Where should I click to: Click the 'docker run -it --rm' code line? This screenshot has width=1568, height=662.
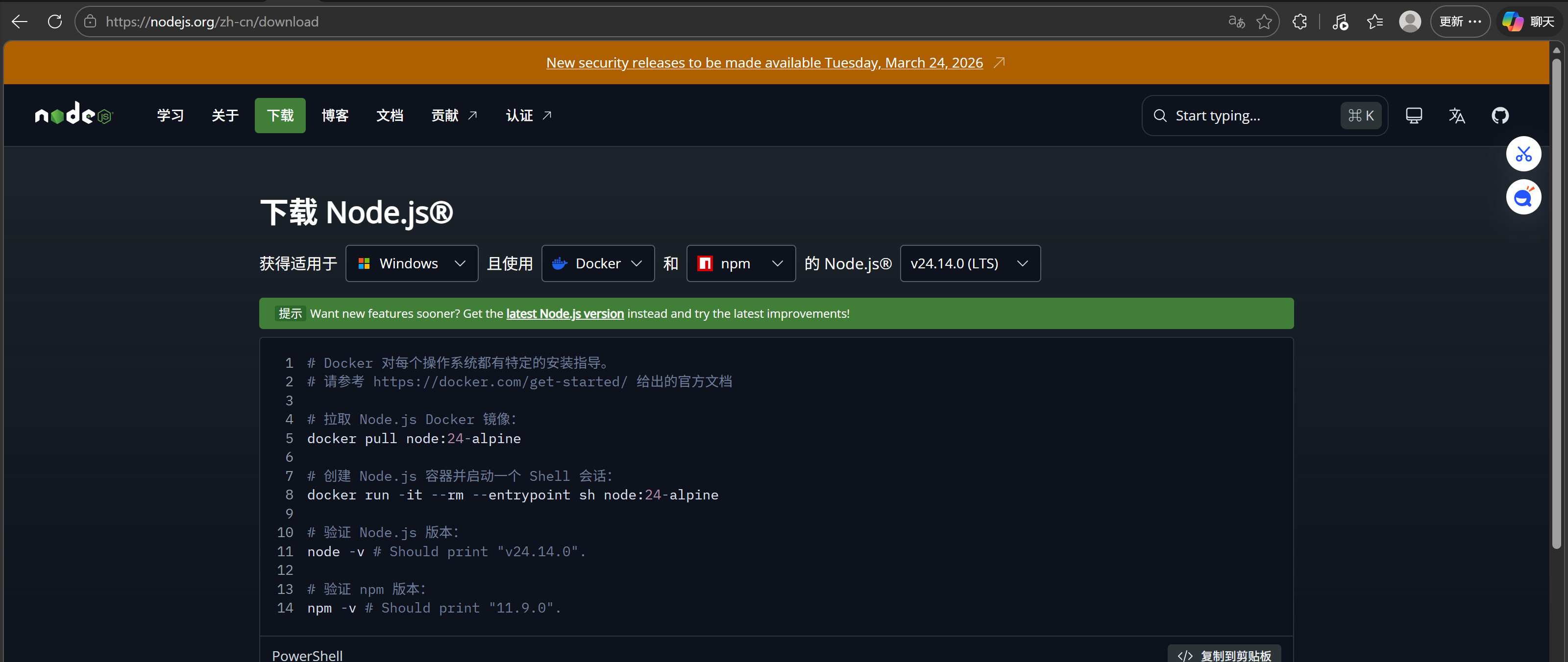(x=513, y=496)
